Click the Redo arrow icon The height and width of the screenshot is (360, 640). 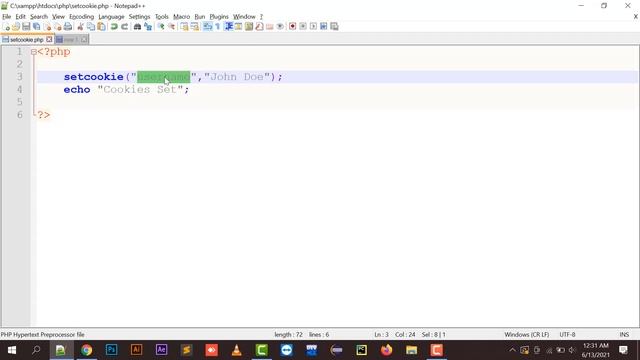(x=124, y=27)
